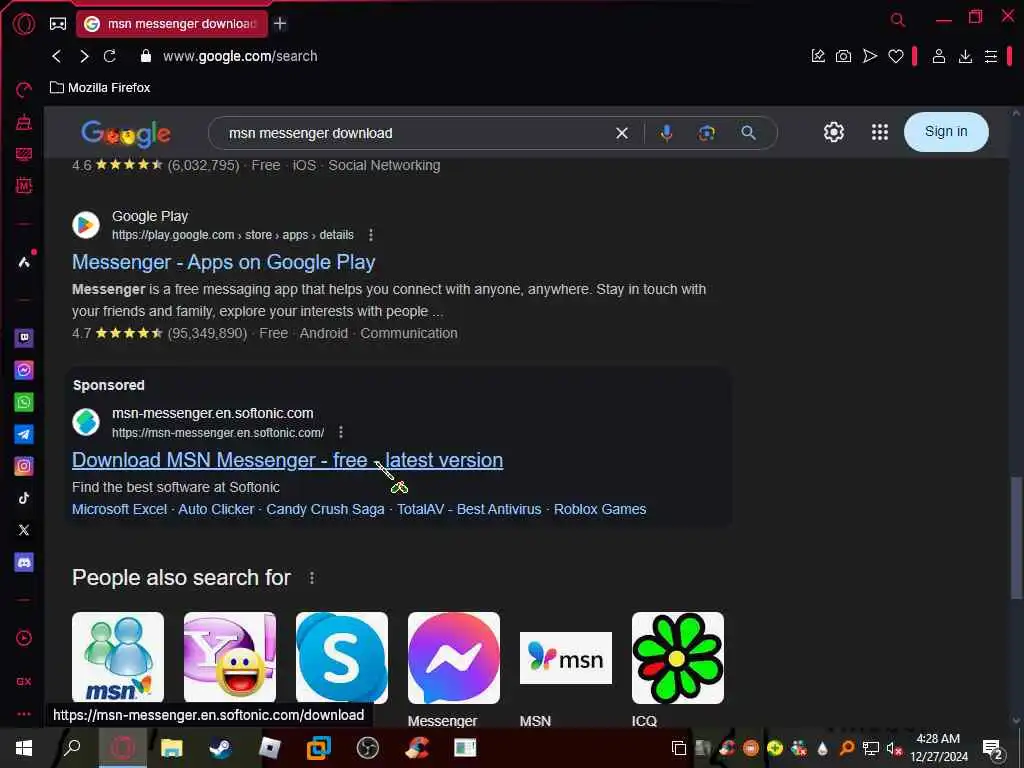Viewport: 1024px width, 768px height.
Task: Open Facebook Messenger in the sidebar
Action: coord(24,370)
